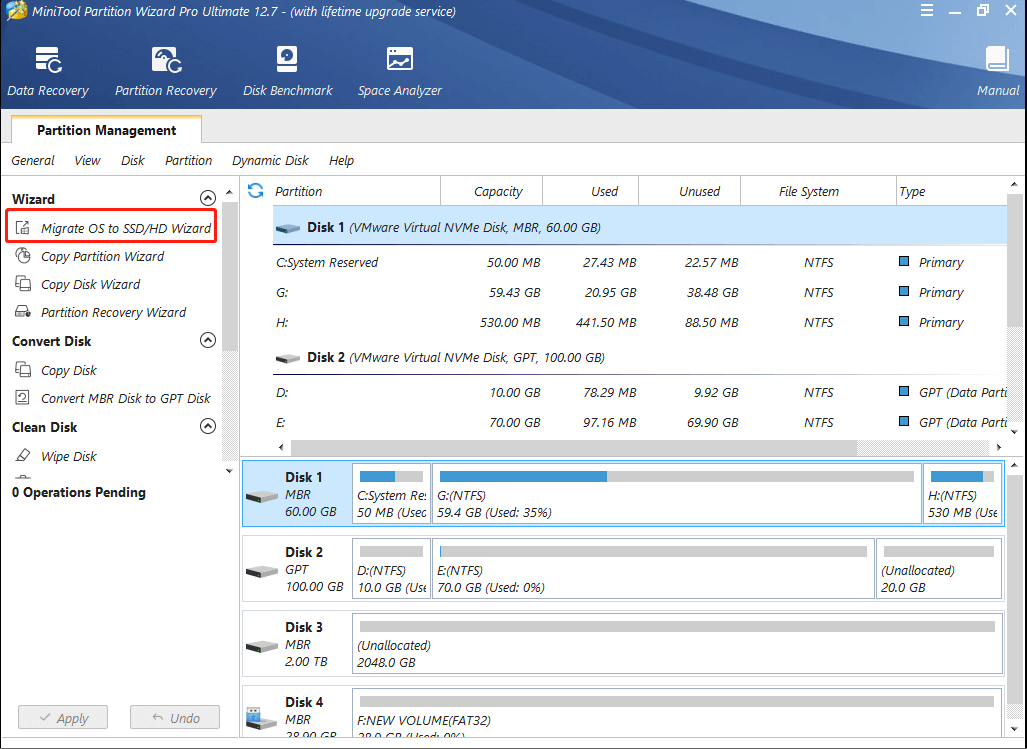Sort by the Used column header

(591, 191)
